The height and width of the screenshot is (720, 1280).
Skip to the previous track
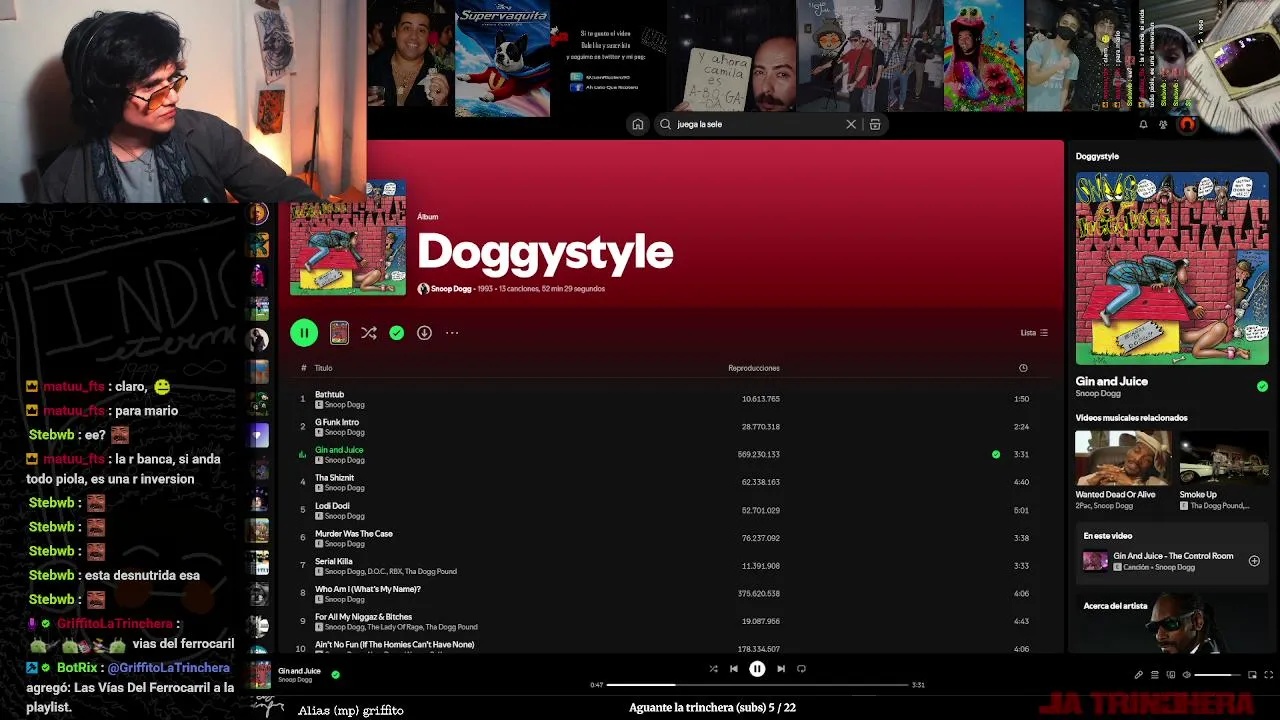point(734,669)
